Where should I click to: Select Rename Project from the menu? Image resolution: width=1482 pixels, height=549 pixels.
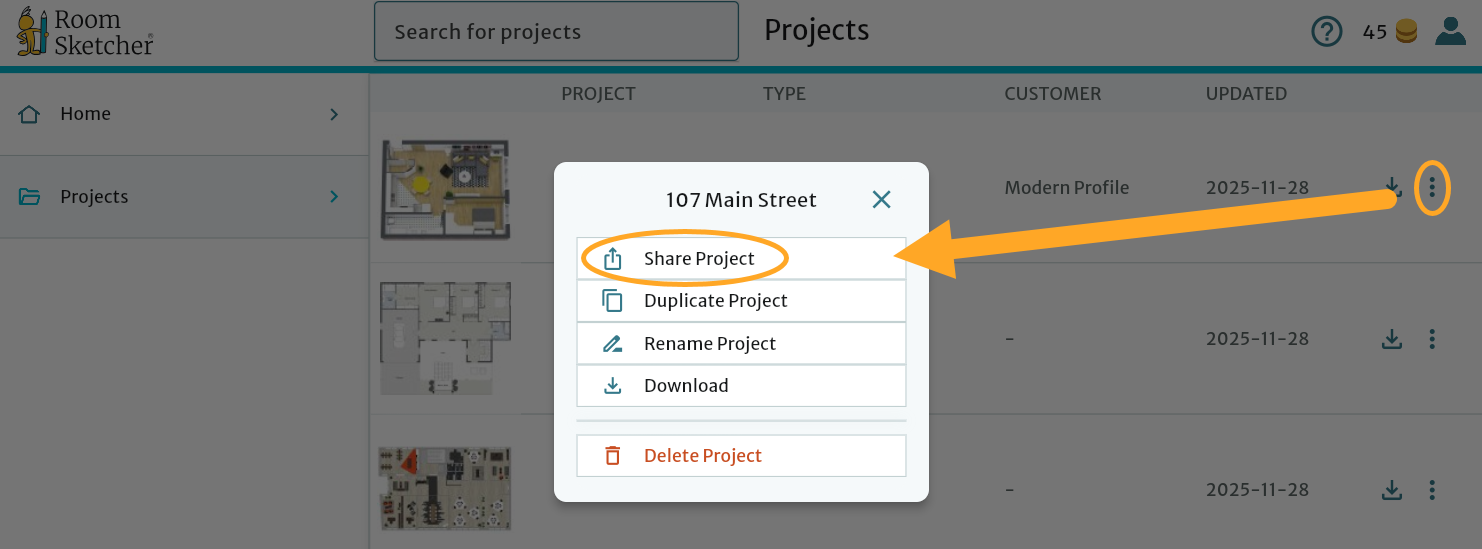click(x=741, y=344)
